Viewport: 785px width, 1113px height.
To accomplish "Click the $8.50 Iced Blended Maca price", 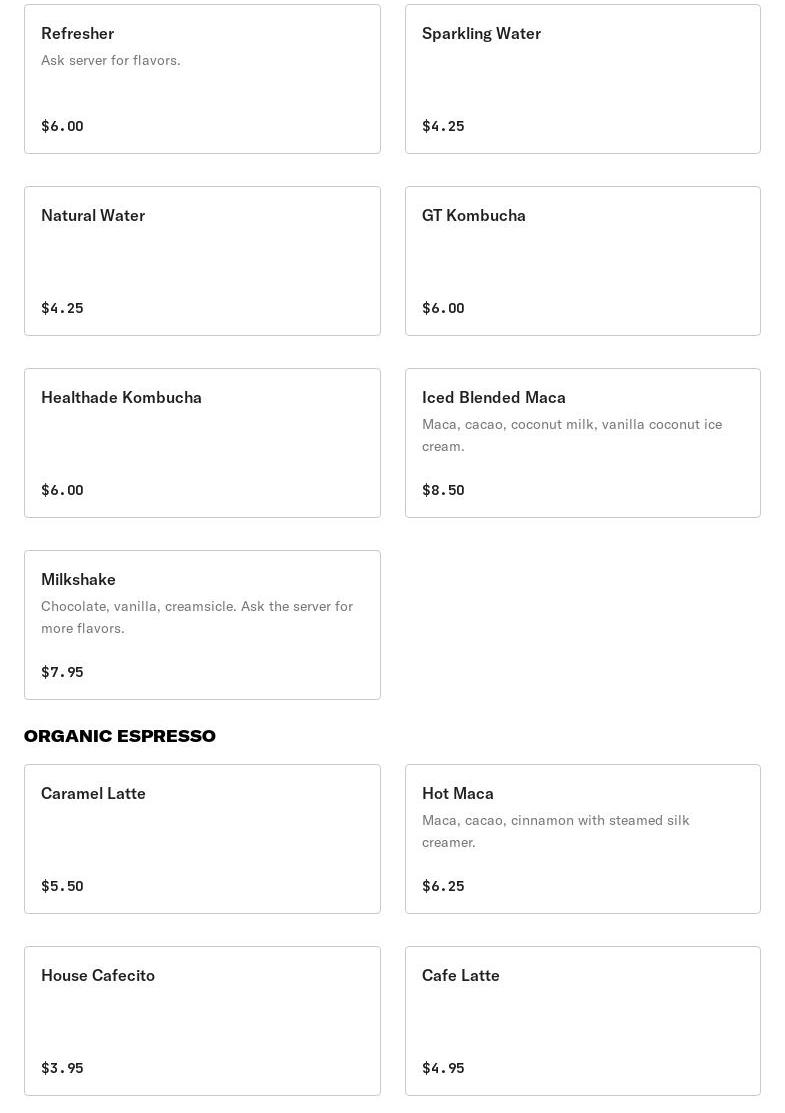I will click(x=443, y=490).
